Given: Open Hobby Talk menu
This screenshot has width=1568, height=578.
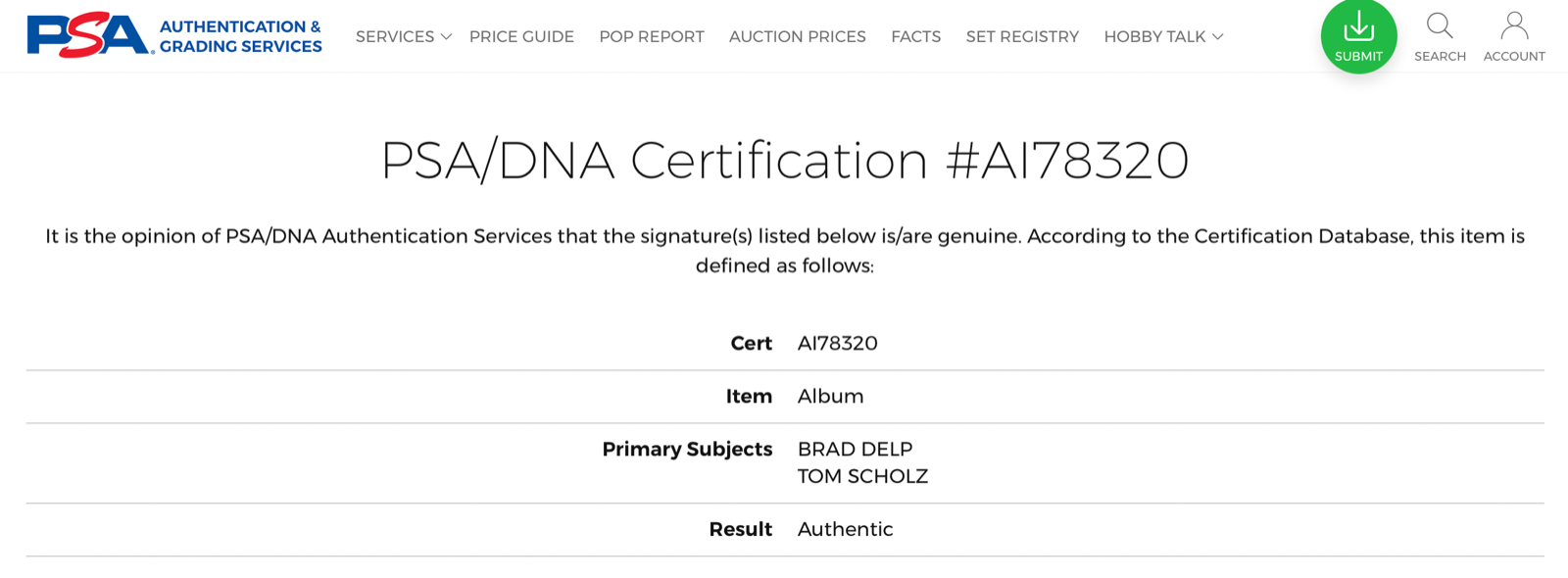Looking at the screenshot, I should click(x=1154, y=36).
